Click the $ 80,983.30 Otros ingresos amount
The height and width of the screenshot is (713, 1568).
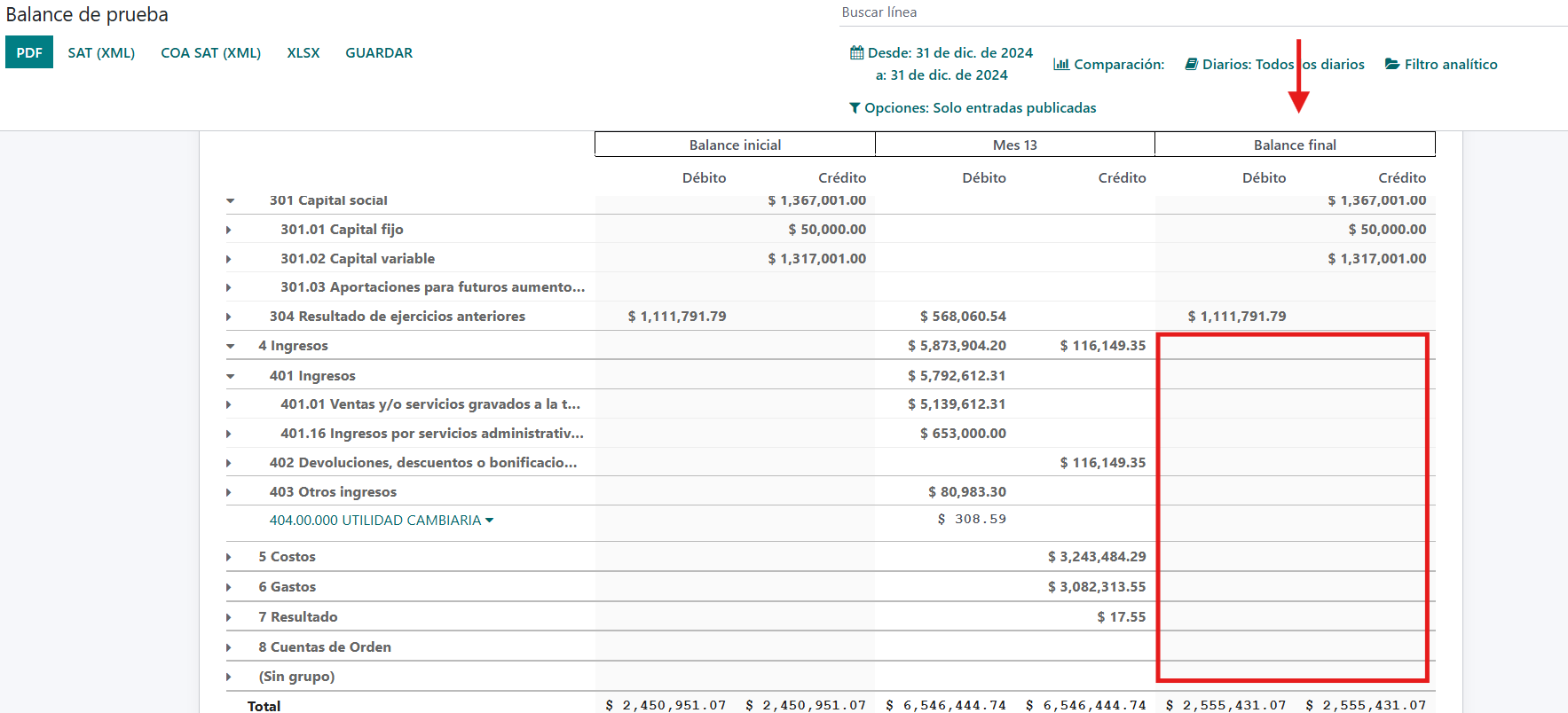click(x=967, y=492)
